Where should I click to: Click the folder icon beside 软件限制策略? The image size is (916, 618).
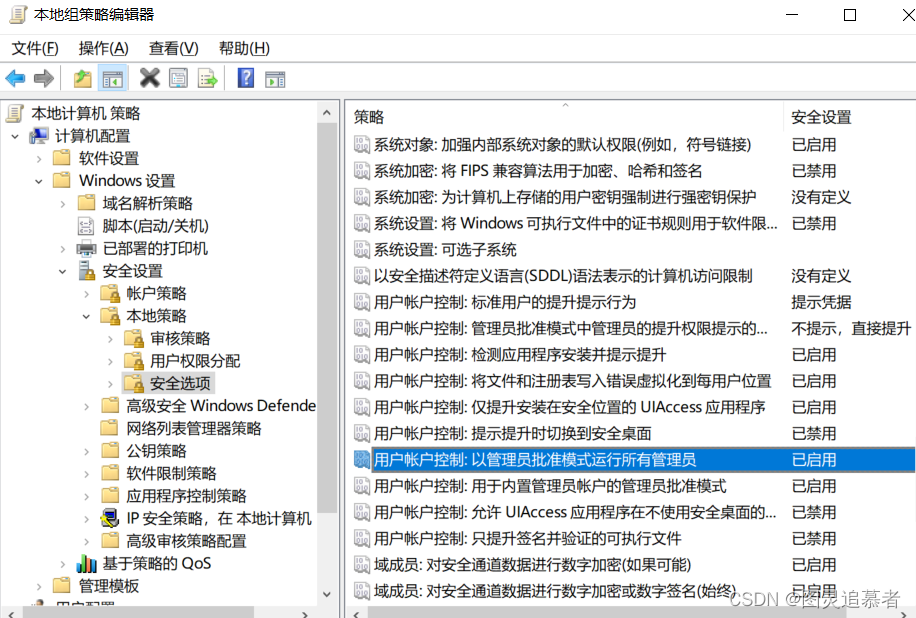pos(110,473)
